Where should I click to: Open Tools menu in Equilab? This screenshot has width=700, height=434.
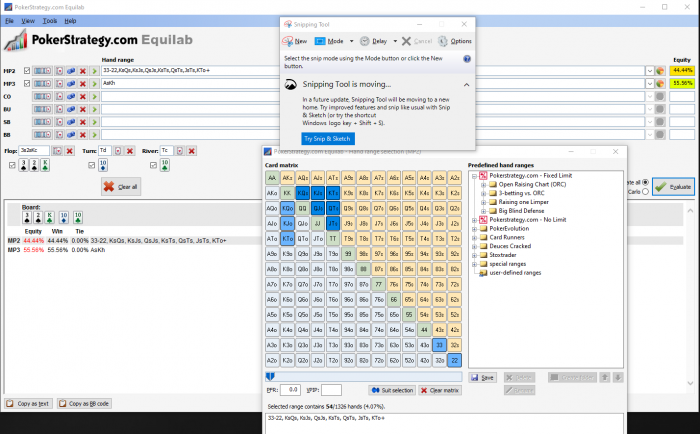[x=50, y=21]
